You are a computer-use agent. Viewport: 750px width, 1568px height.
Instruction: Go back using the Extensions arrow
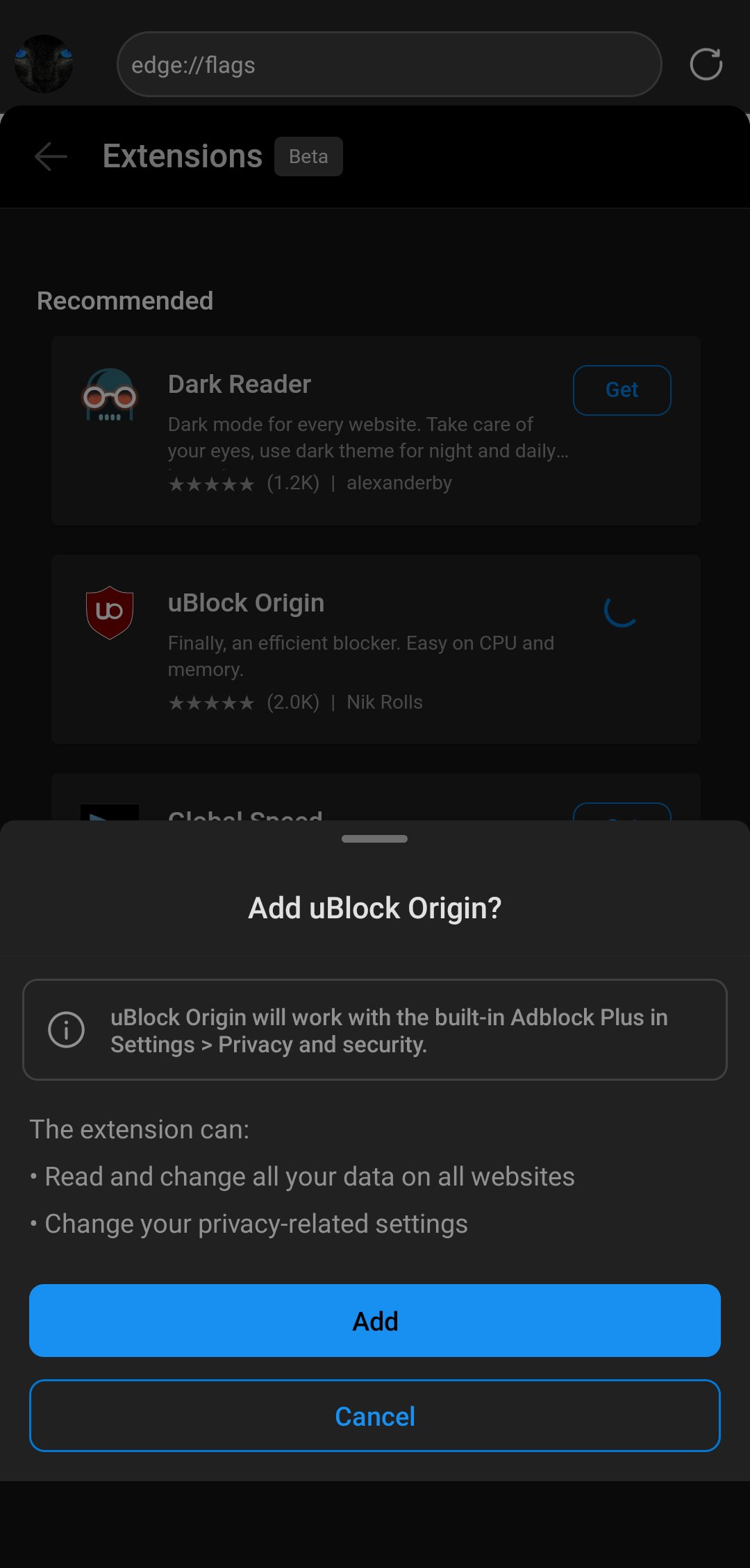pyautogui.click(x=51, y=156)
